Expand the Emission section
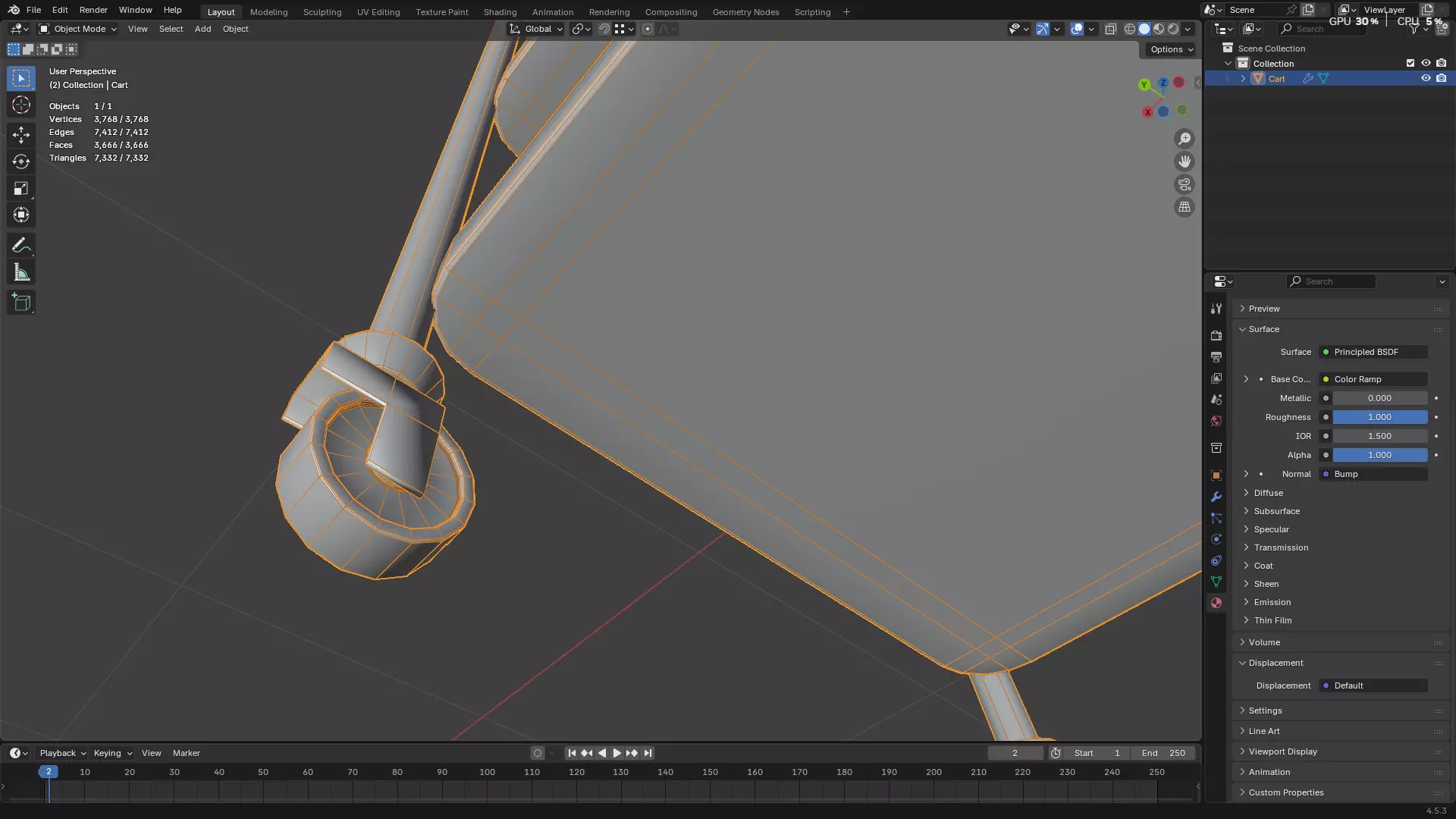The width and height of the screenshot is (1456, 819). click(1272, 602)
